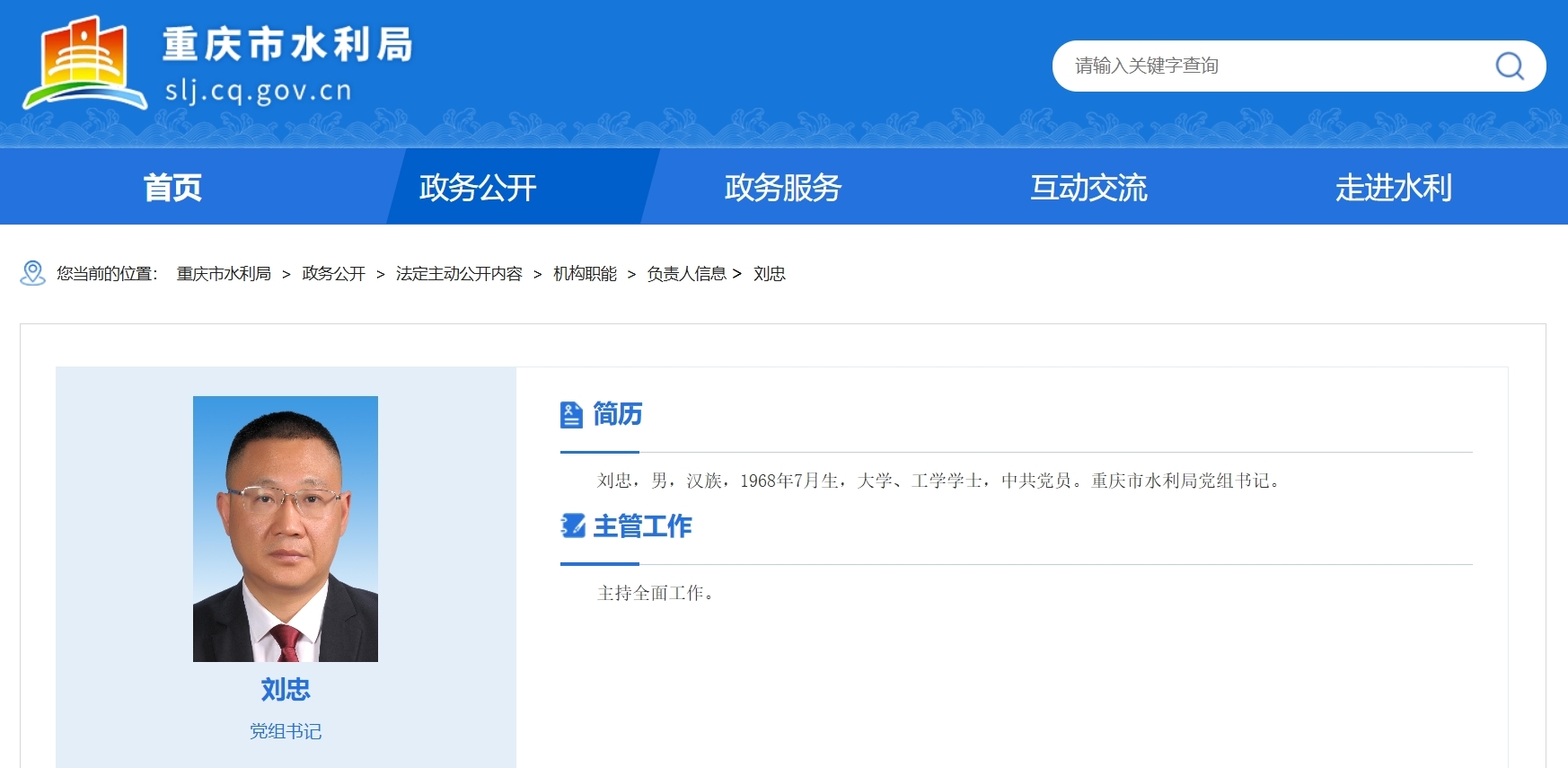Viewport: 1568px width, 768px height.
Task: Click the text 主持全面工作。
Action: (x=656, y=593)
